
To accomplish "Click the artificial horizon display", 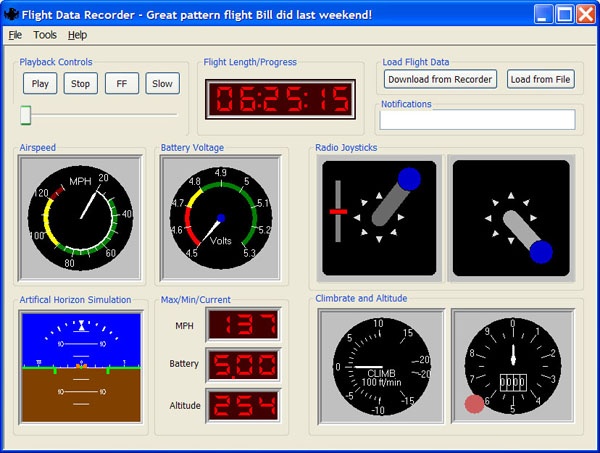I will click(80, 367).
